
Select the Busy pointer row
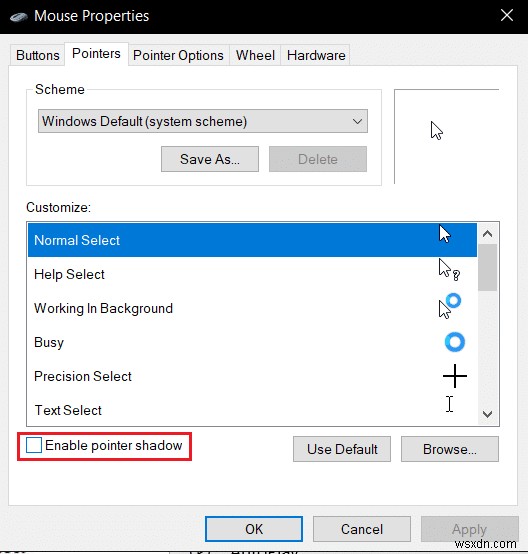click(x=252, y=342)
